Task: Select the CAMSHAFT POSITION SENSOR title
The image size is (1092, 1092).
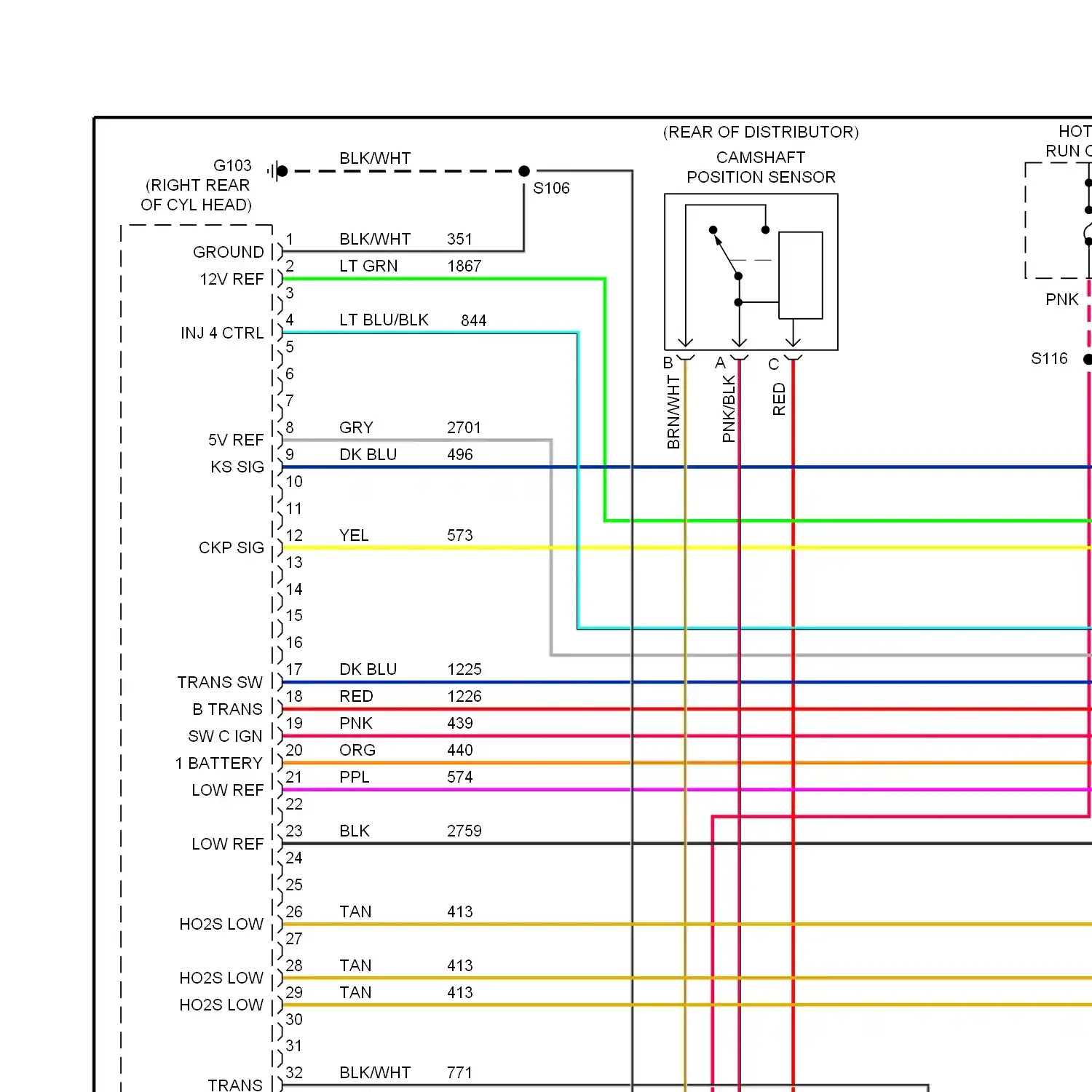Action: click(x=761, y=167)
